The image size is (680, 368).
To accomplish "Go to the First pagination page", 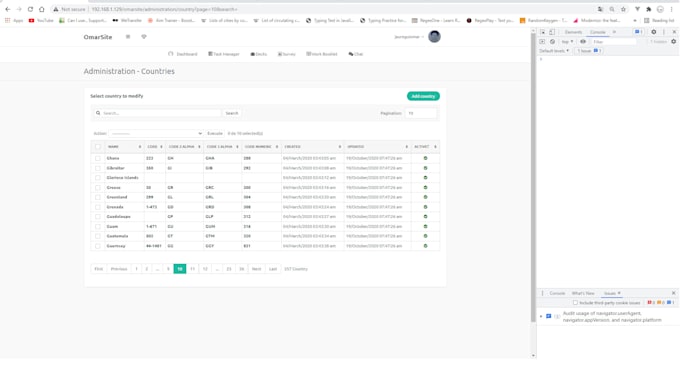I will [99, 269].
